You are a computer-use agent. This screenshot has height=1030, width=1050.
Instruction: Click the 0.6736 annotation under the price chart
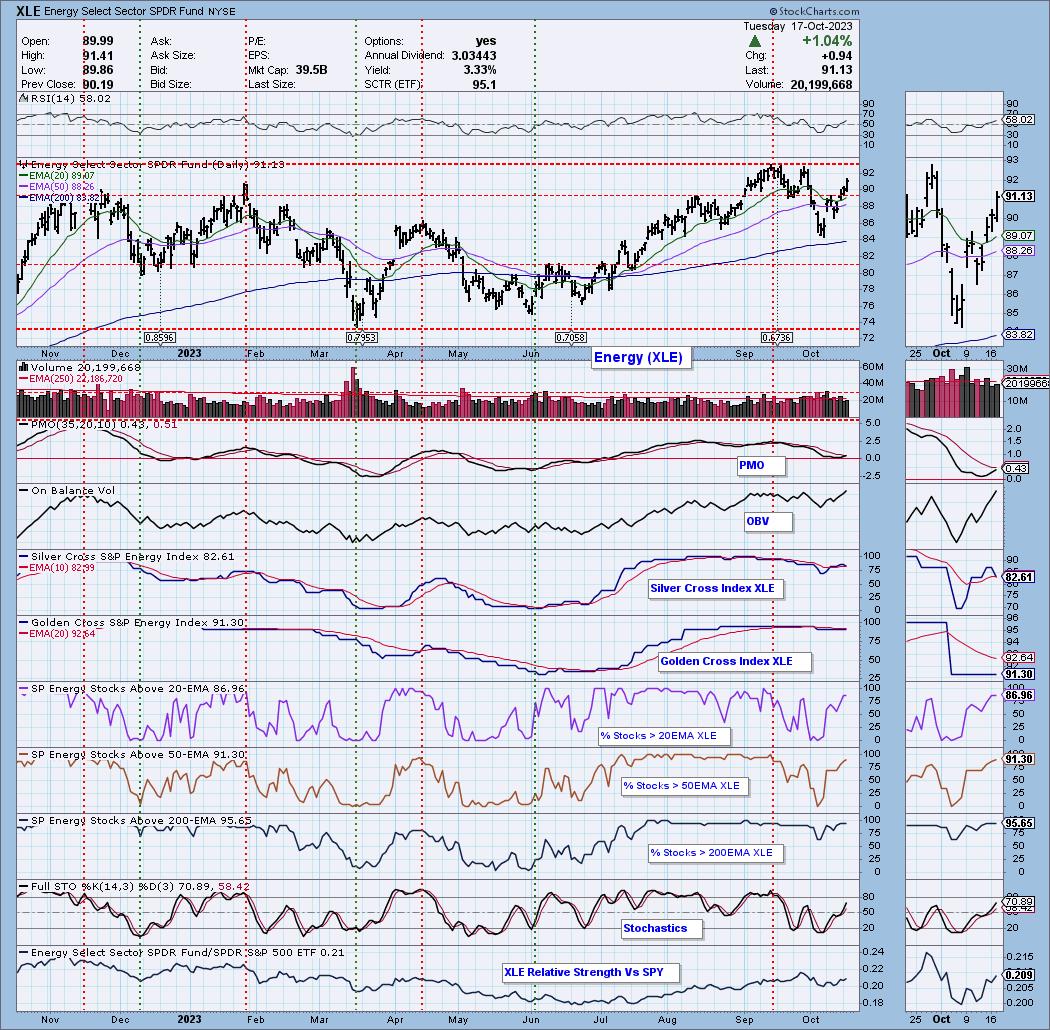[777, 338]
